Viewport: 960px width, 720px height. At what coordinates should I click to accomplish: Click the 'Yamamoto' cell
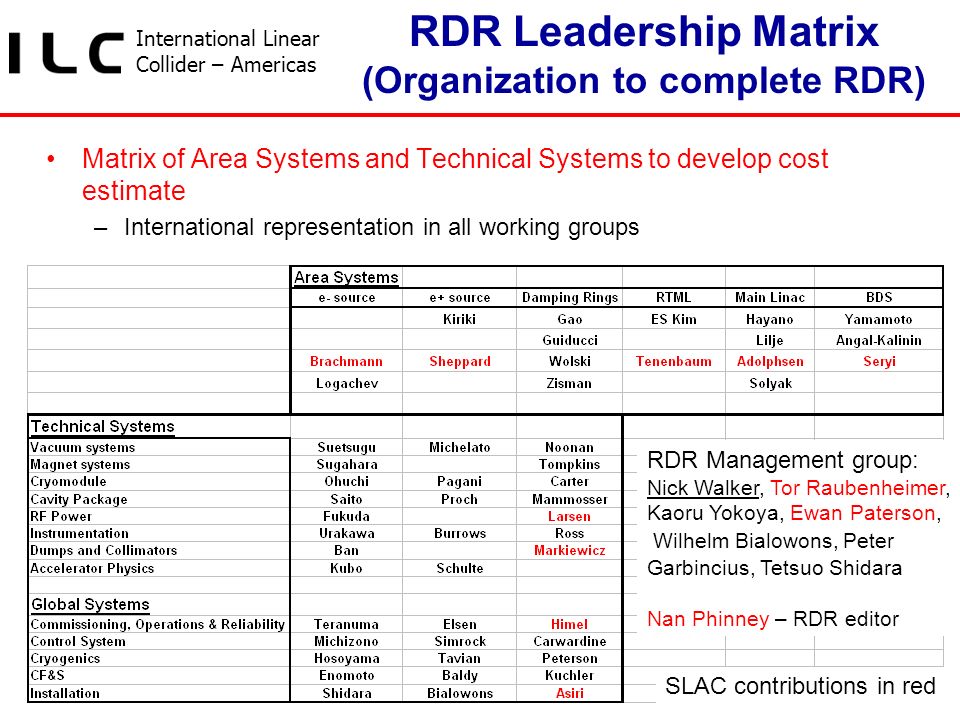click(x=879, y=319)
